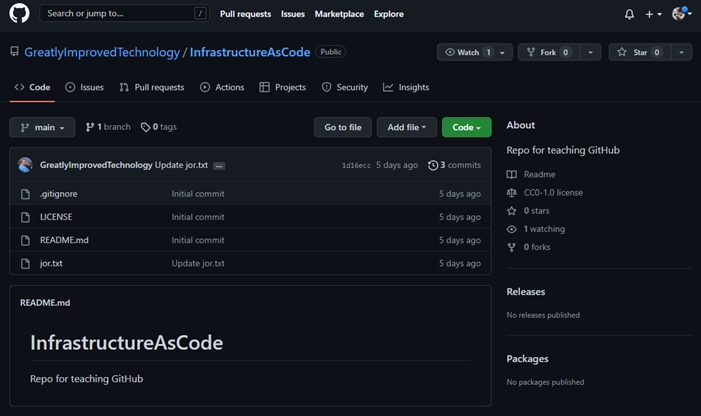The height and width of the screenshot is (416, 701).
Task: Expand the commit message ellipsis
Action: coord(219,165)
